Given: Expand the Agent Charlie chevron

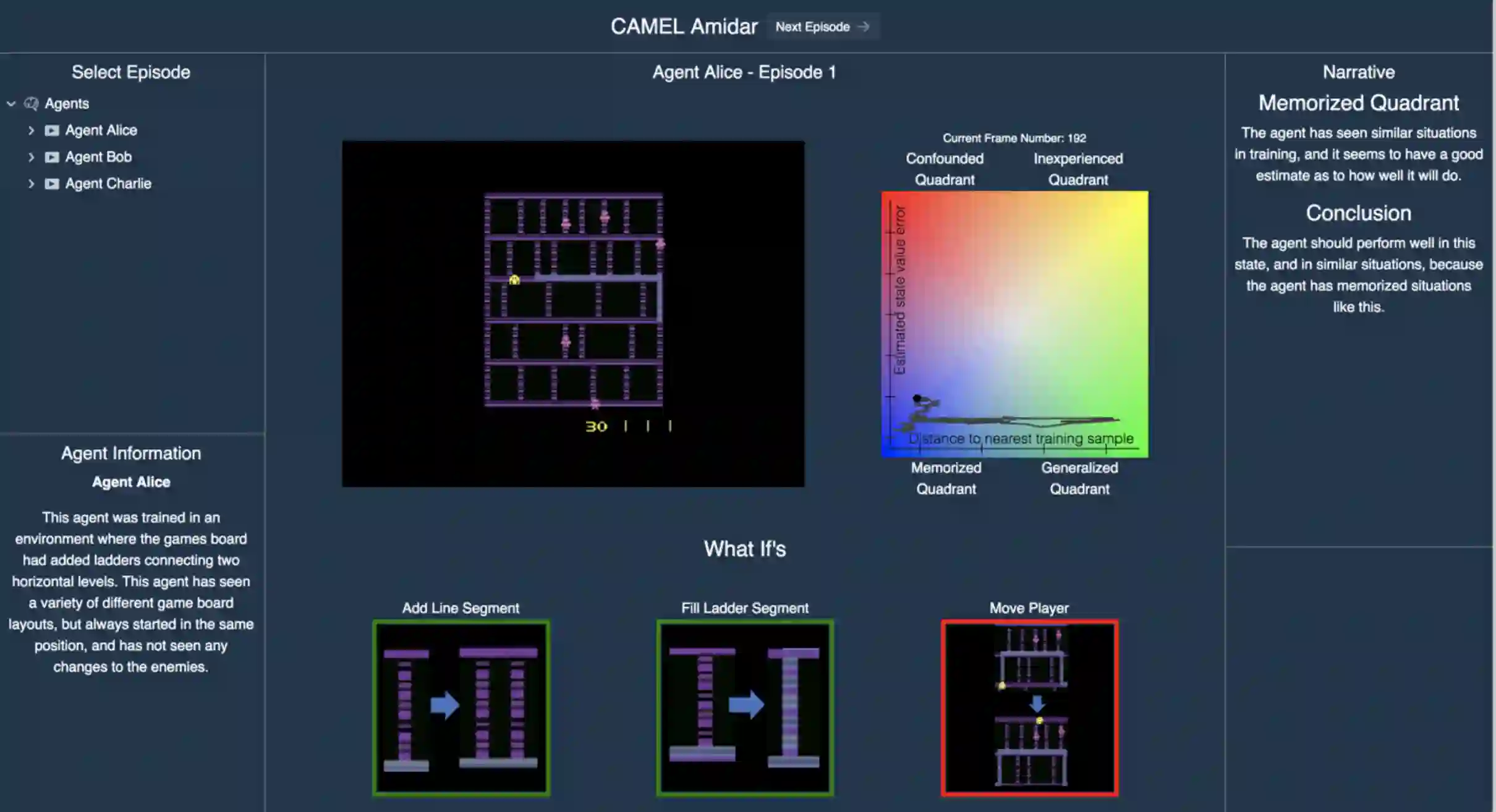Looking at the screenshot, I should click(31, 184).
